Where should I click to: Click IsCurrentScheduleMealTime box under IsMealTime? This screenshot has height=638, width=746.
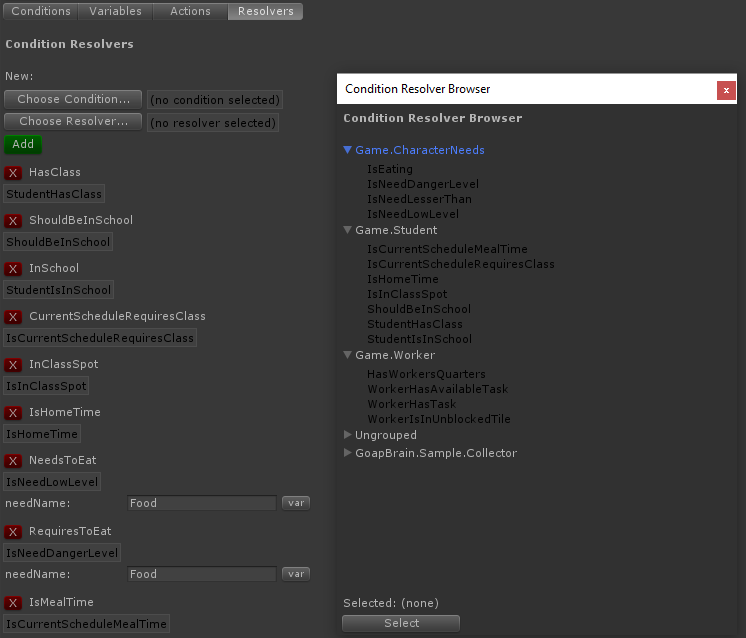click(86, 624)
